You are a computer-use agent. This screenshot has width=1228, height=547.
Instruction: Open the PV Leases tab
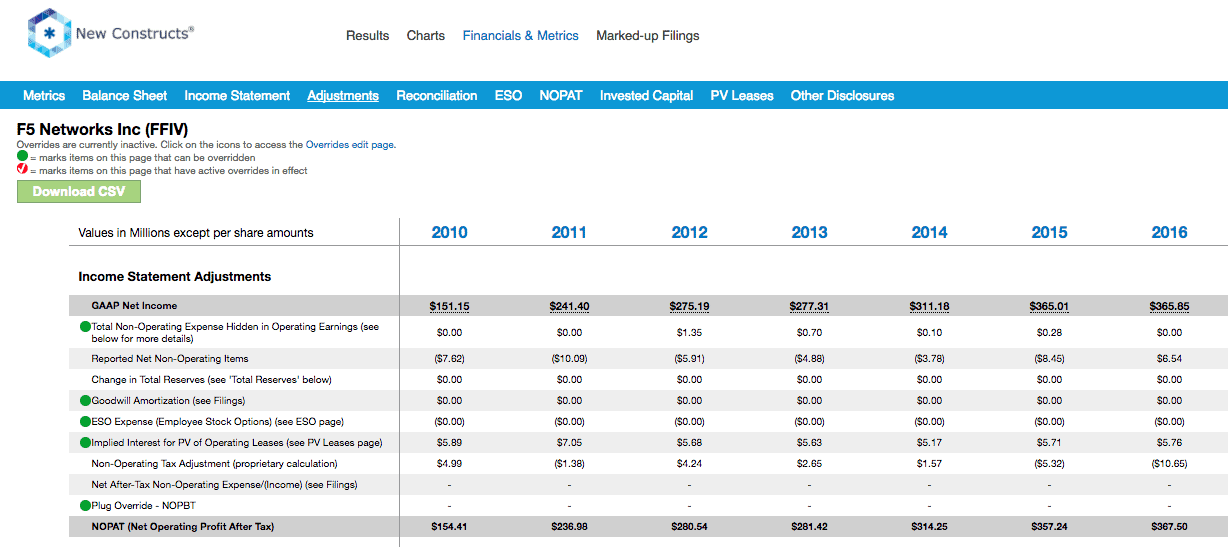[x=742, y=96]
